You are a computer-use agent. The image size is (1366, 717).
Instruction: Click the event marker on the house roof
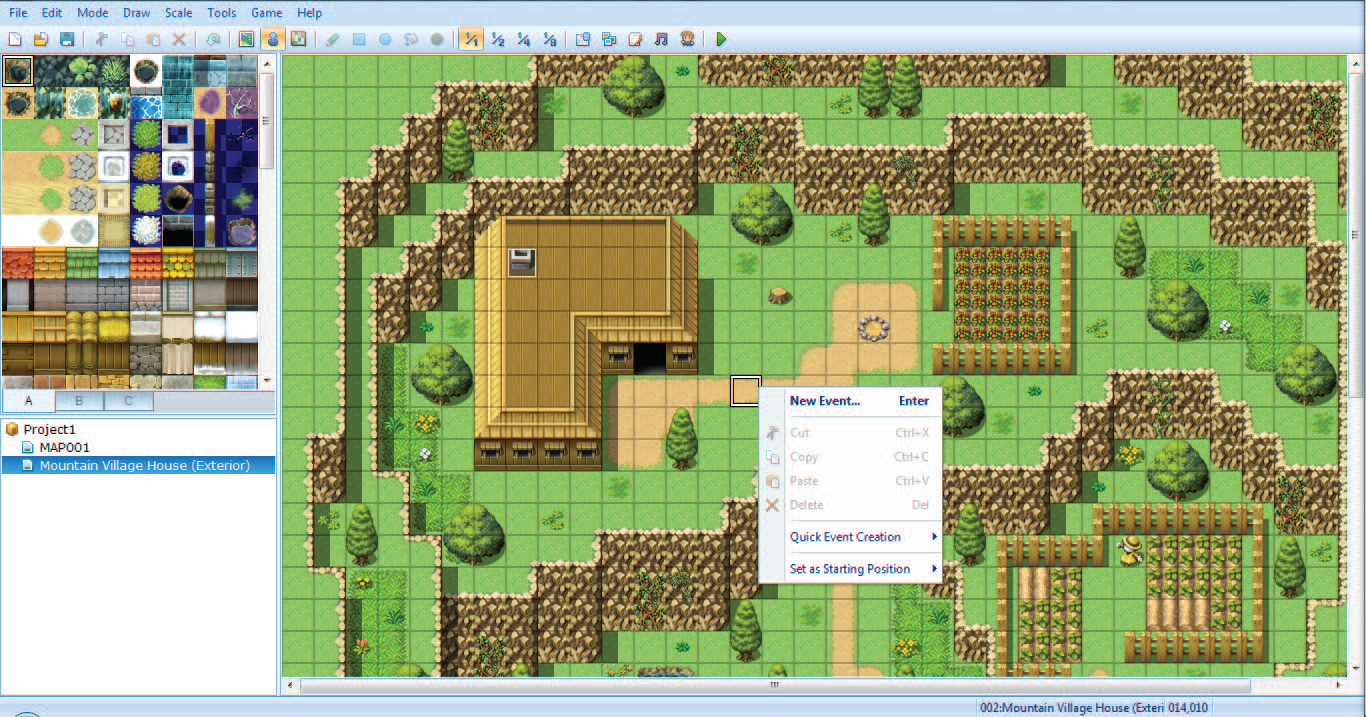pyautogui.click(x=521, y=263)
